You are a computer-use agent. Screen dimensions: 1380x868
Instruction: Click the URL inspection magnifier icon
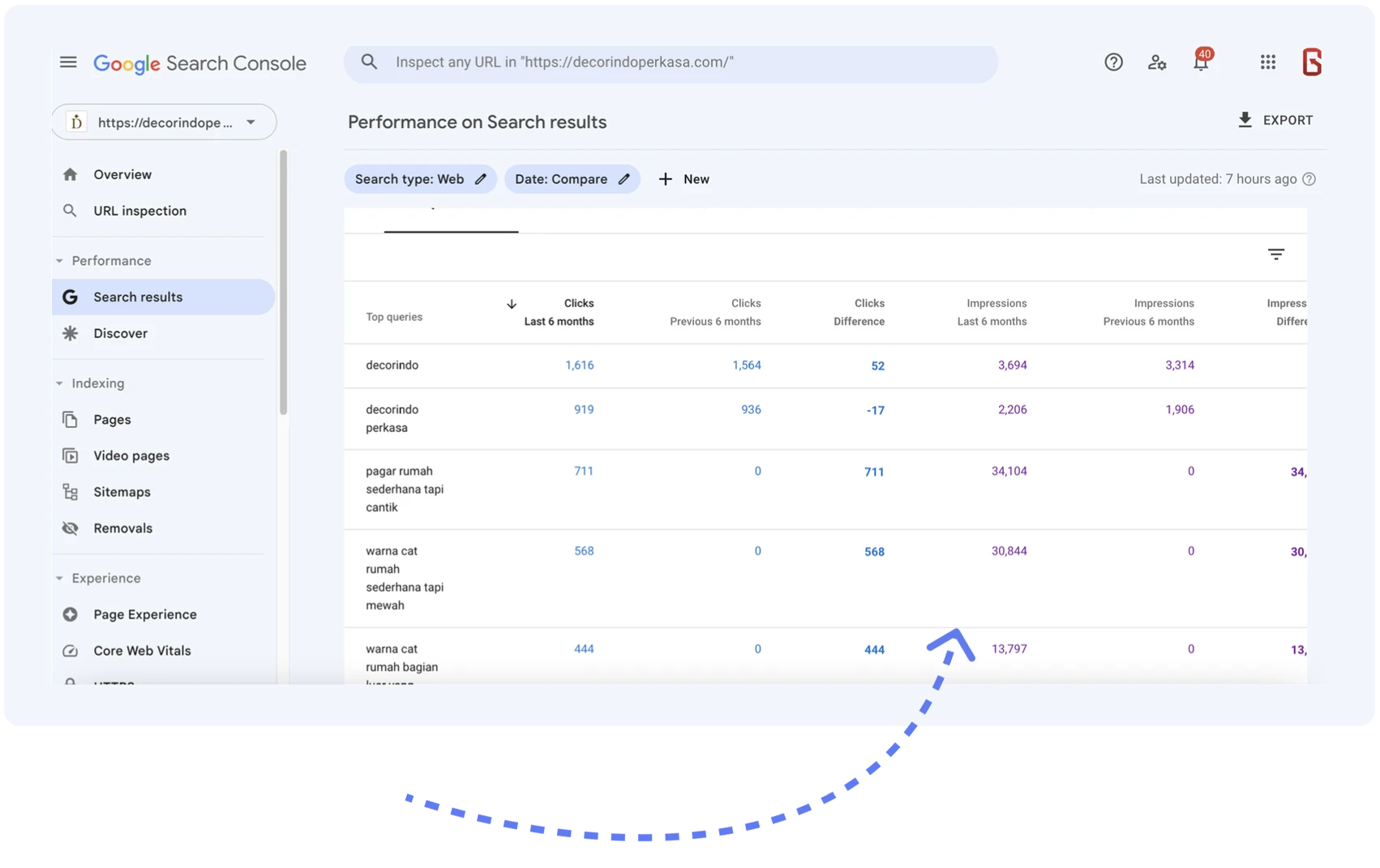point(71,211)
